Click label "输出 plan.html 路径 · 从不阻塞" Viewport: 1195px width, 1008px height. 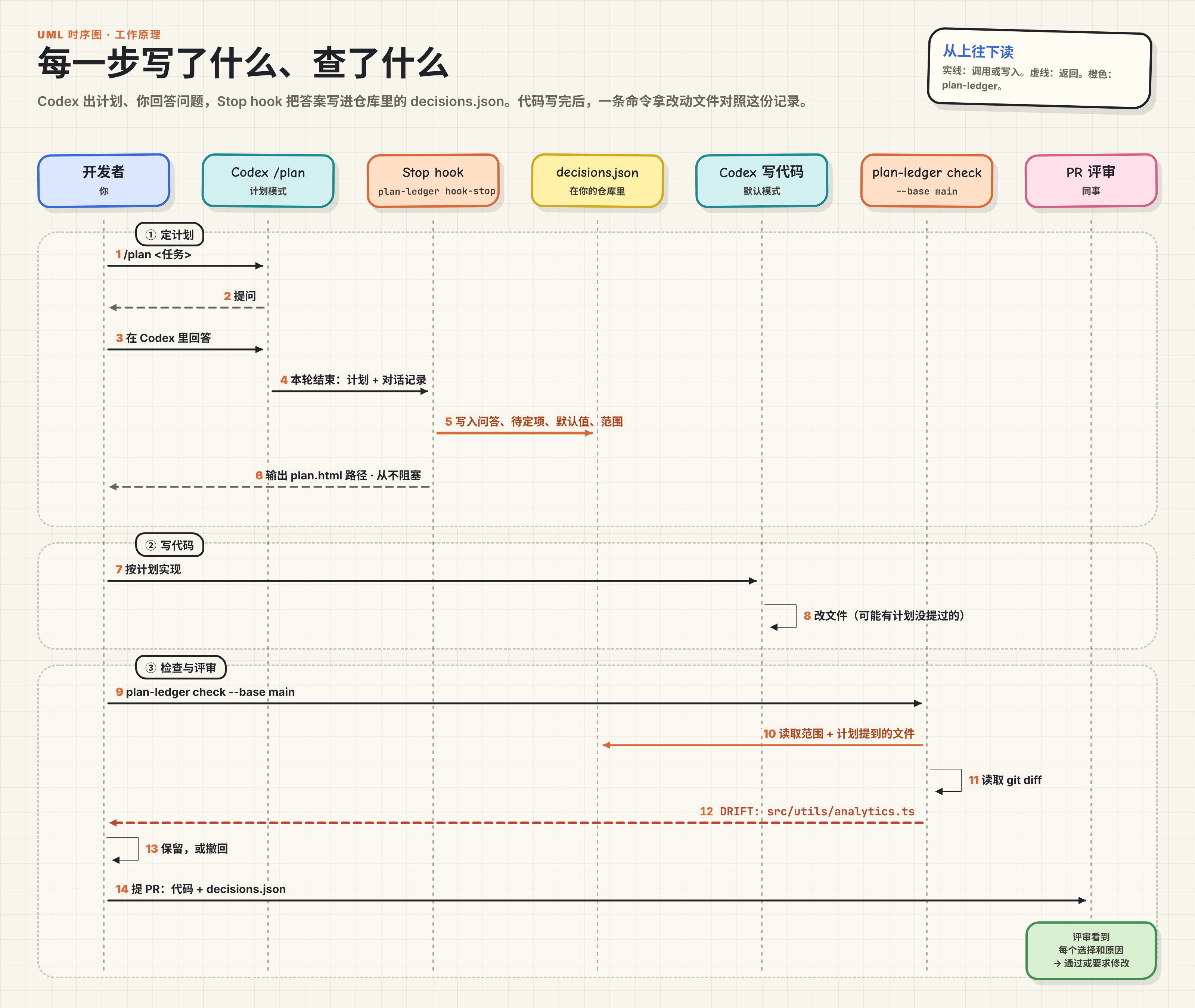(x=343, y=475)
